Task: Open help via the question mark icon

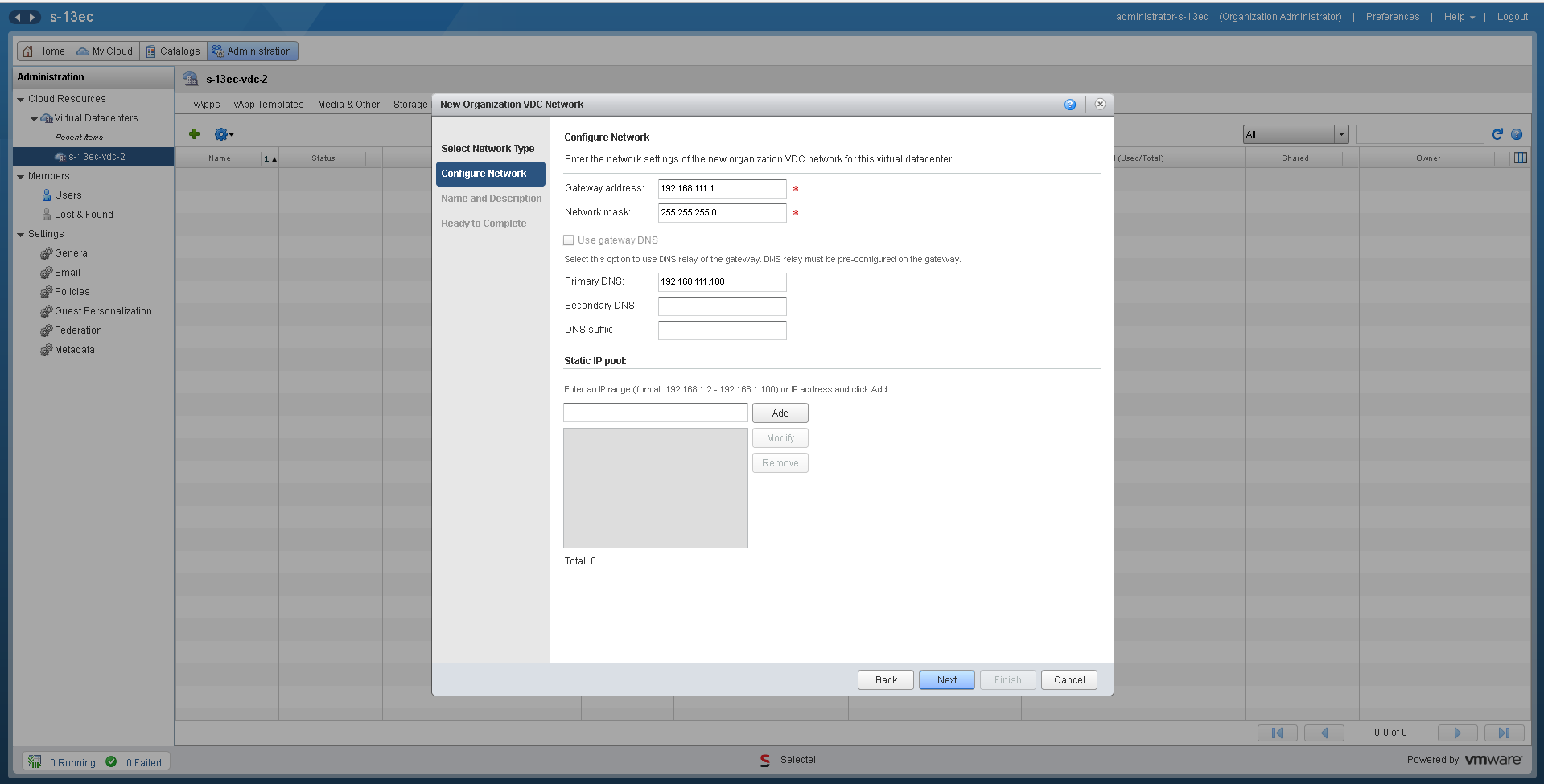Action: [1517, 134]
